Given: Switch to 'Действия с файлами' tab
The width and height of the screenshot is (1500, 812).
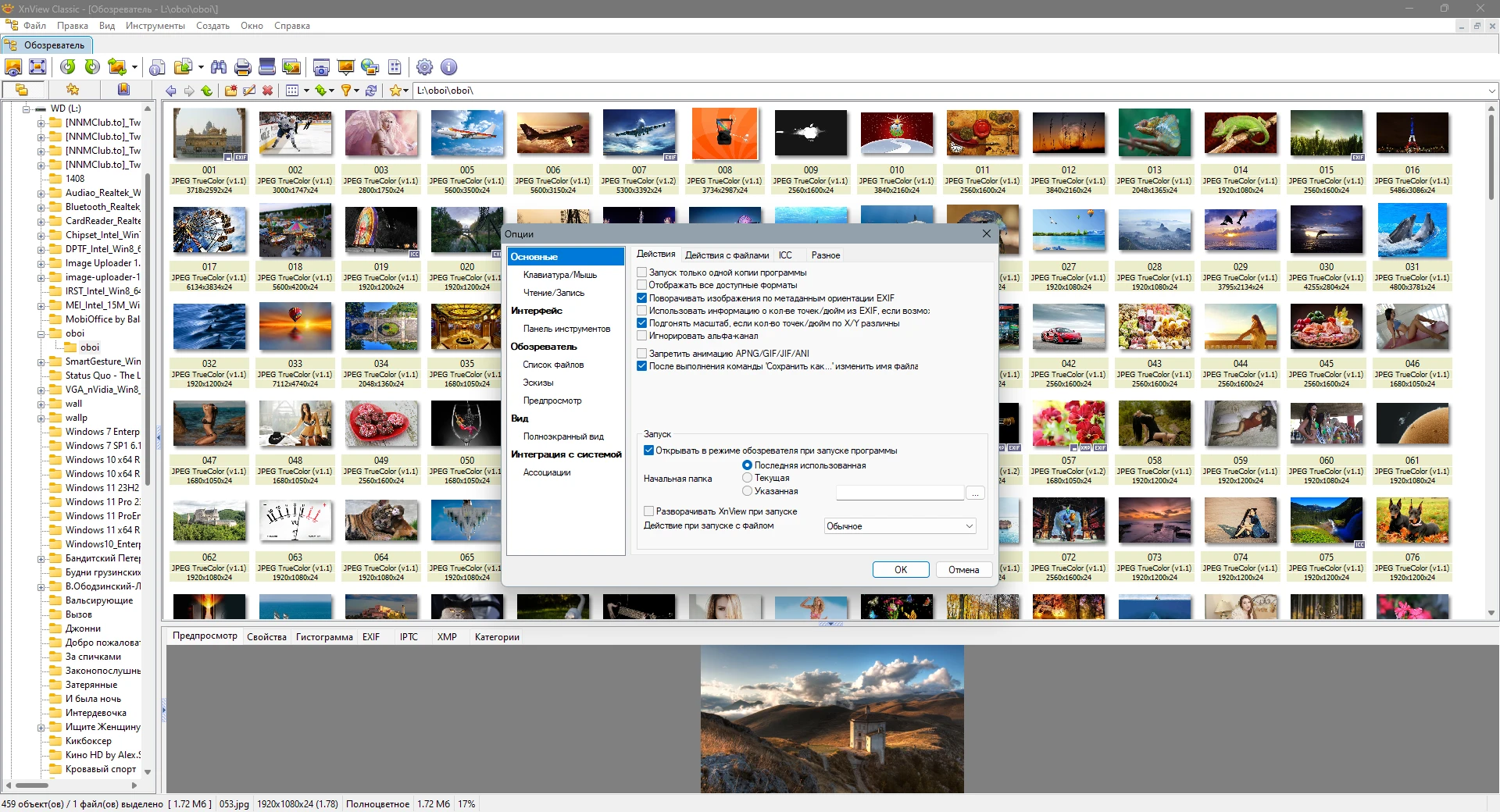Looking at the screenshot, I should [x=727, y=255].
